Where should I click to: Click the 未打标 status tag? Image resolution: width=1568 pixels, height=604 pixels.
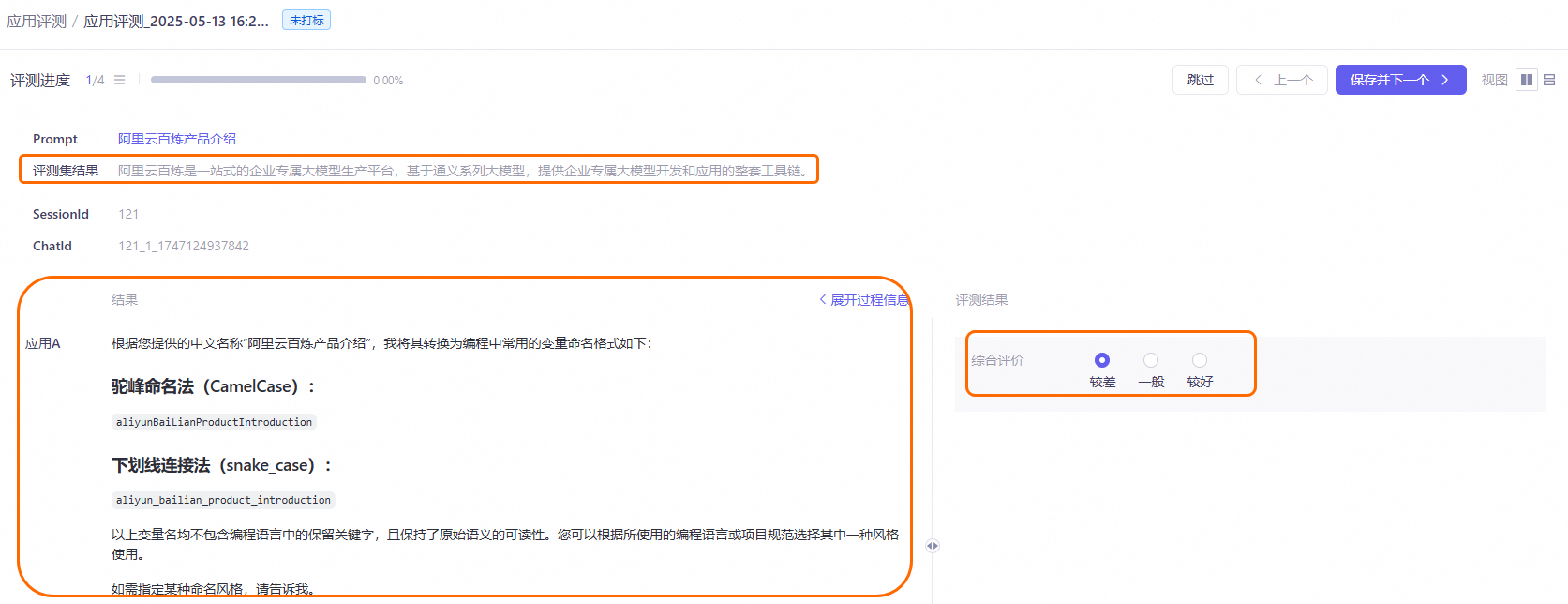pyautogui.click(x=306, y=20)
